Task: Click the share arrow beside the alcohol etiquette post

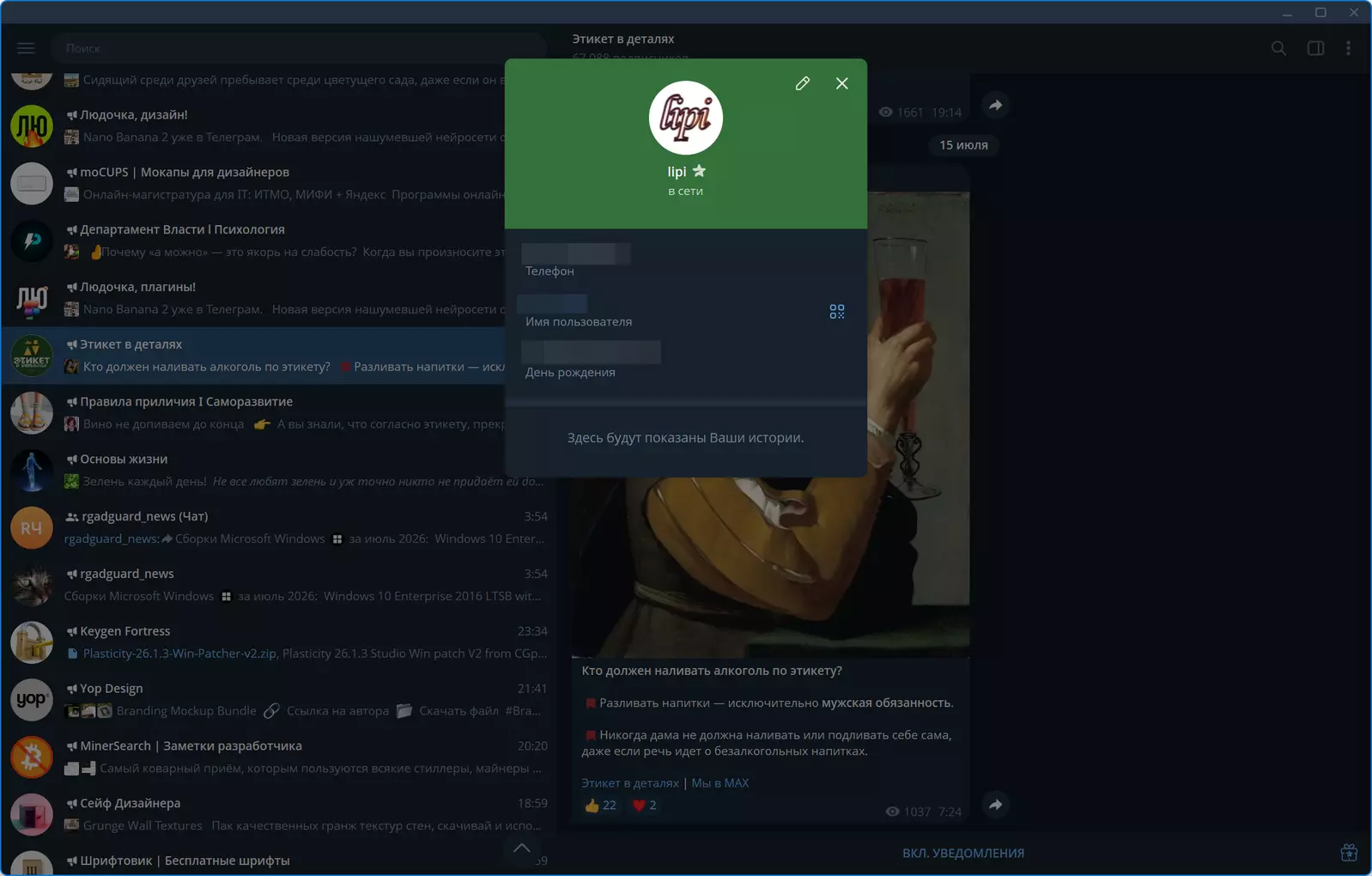Action: (995, 805)
